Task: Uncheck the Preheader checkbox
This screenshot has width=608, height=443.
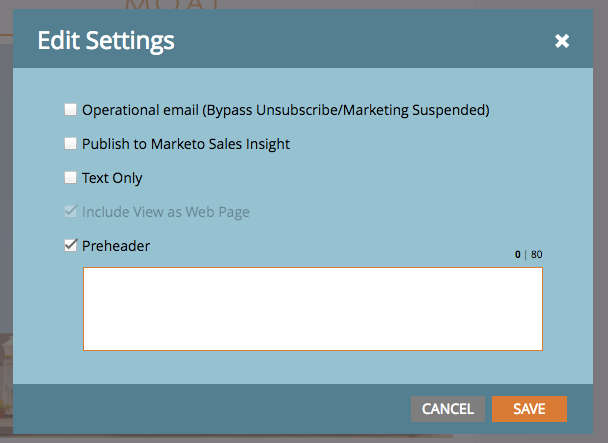Action: point(71,246)
